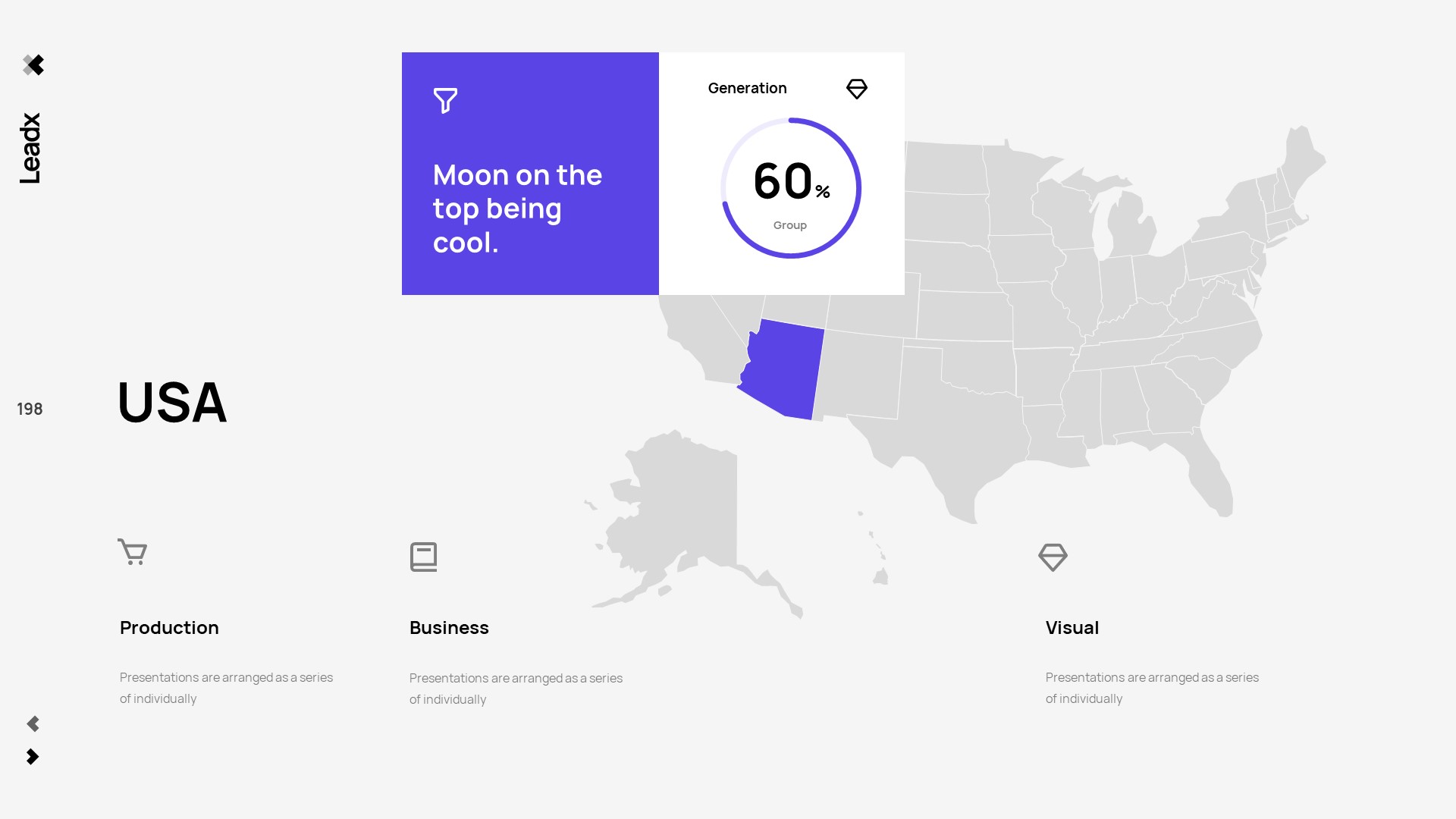This screenshot has height=819, width=1456.
Task: Click the funnel filter icon
Action: click(x=445, y=100)
